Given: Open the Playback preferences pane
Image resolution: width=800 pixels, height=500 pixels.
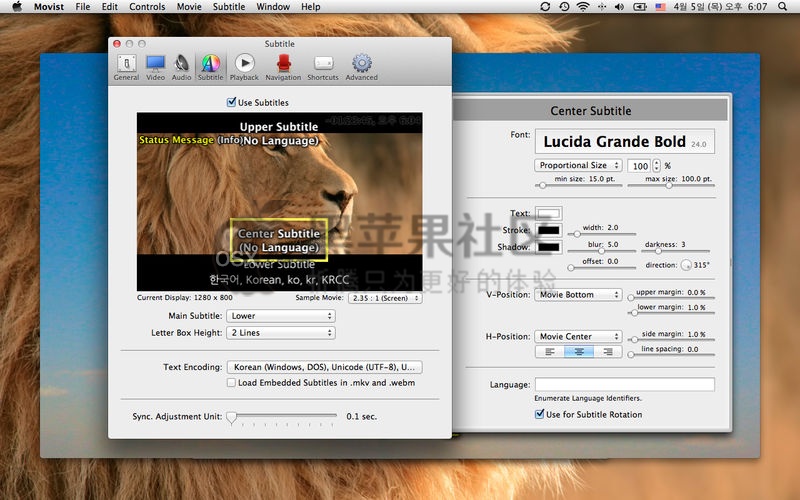Looking at the screenshot, I should [x=244, y=68].
